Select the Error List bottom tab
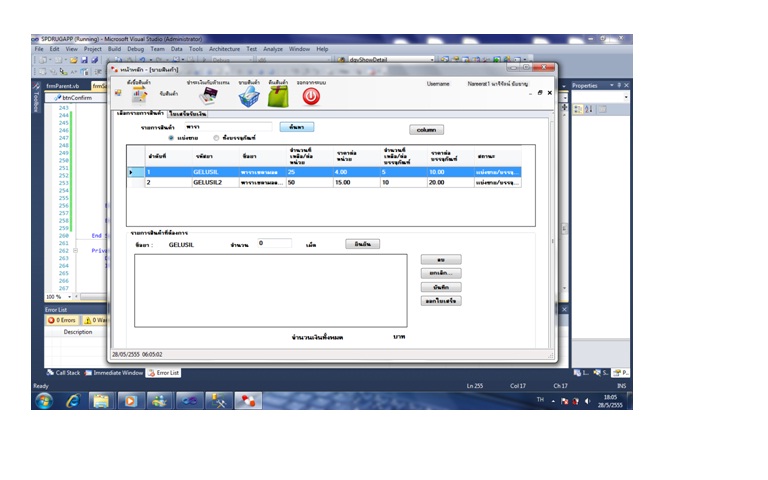The image size is (768, 480). (x=164, y=373)
